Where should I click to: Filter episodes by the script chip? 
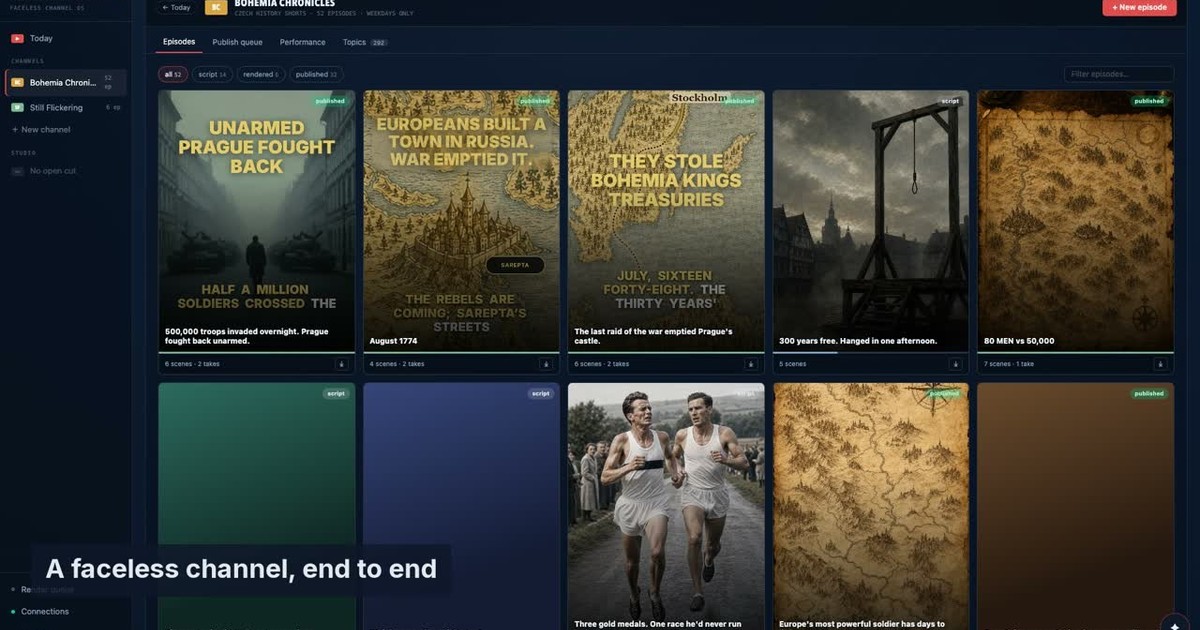pos(212,74)
